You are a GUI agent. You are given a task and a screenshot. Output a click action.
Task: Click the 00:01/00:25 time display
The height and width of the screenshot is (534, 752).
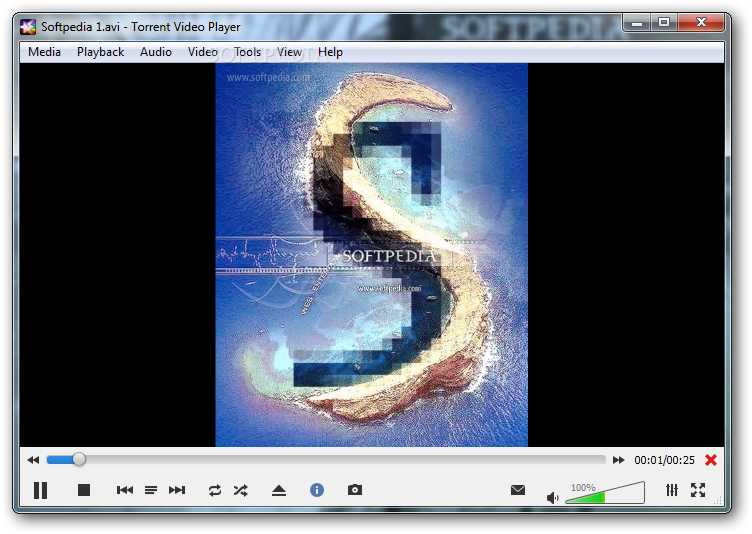click(x=664, y=460)
